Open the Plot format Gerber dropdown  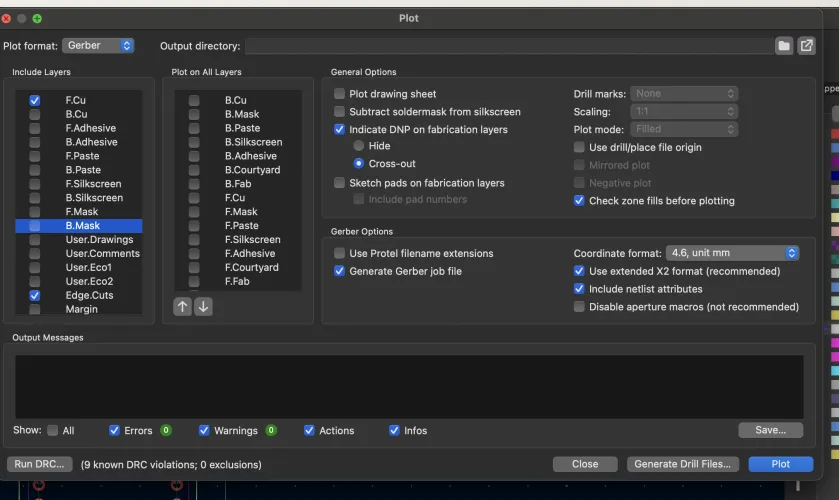98,46
